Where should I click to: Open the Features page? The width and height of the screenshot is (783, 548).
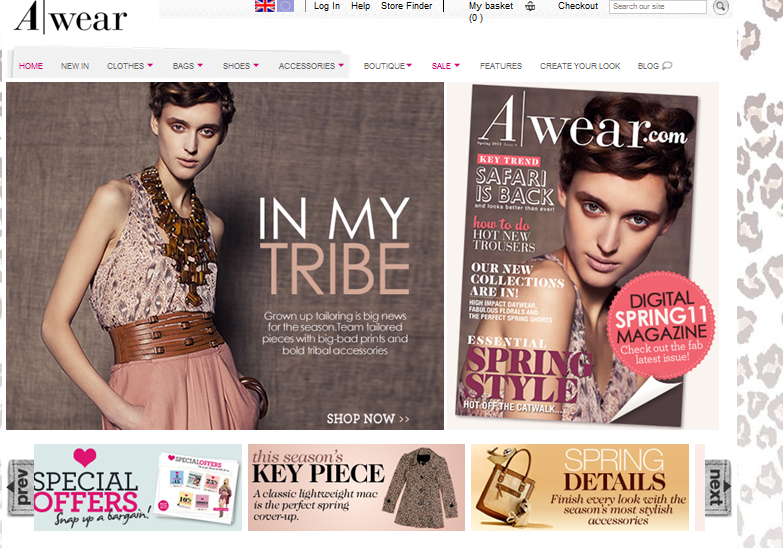[501, 66]
